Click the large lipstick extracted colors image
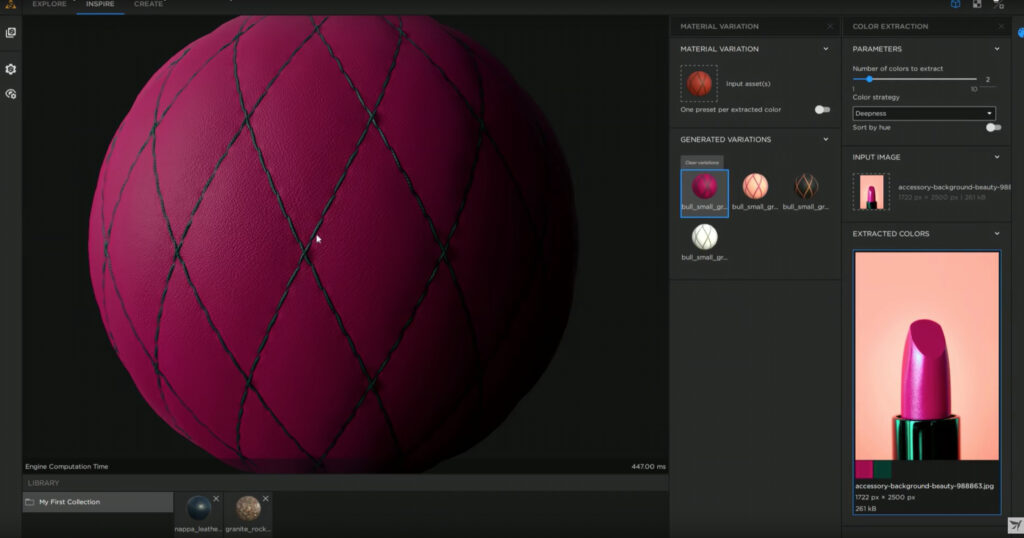The image size is (1024, 538). 927,356
